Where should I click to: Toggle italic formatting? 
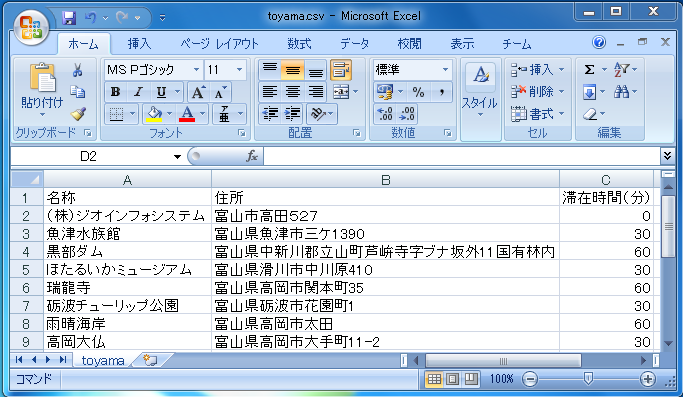click(139, 92)
